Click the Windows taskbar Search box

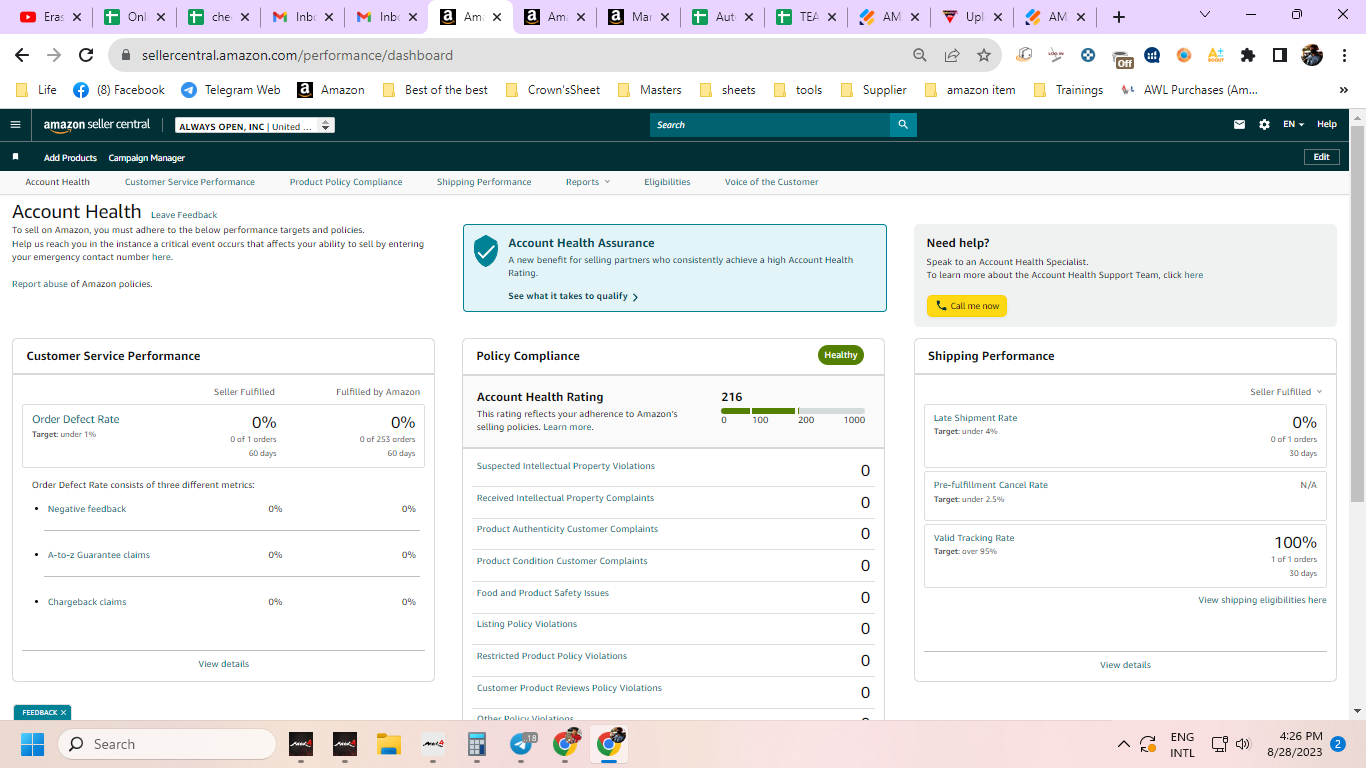click(x=166, y=744)
